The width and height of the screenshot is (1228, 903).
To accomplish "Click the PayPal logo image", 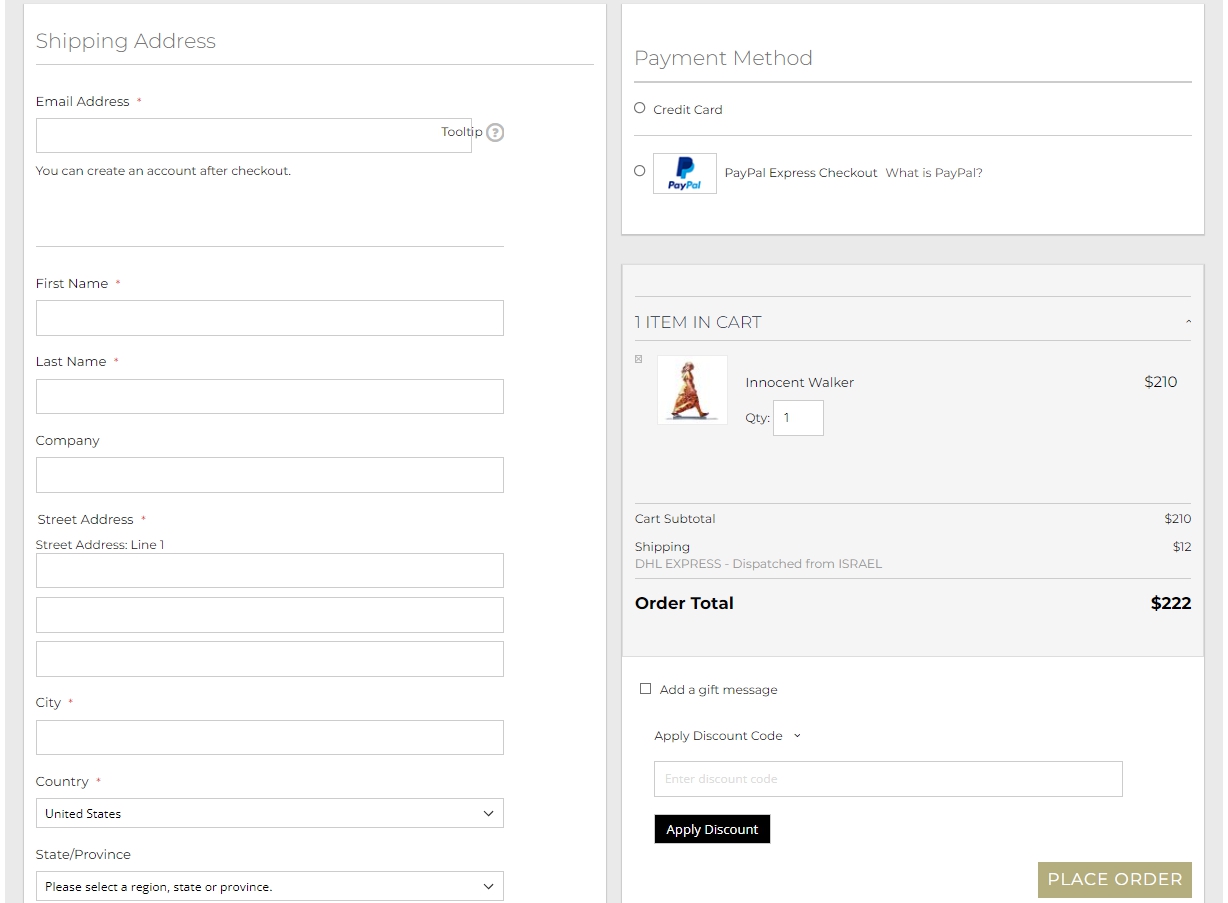I will (685, 173).
